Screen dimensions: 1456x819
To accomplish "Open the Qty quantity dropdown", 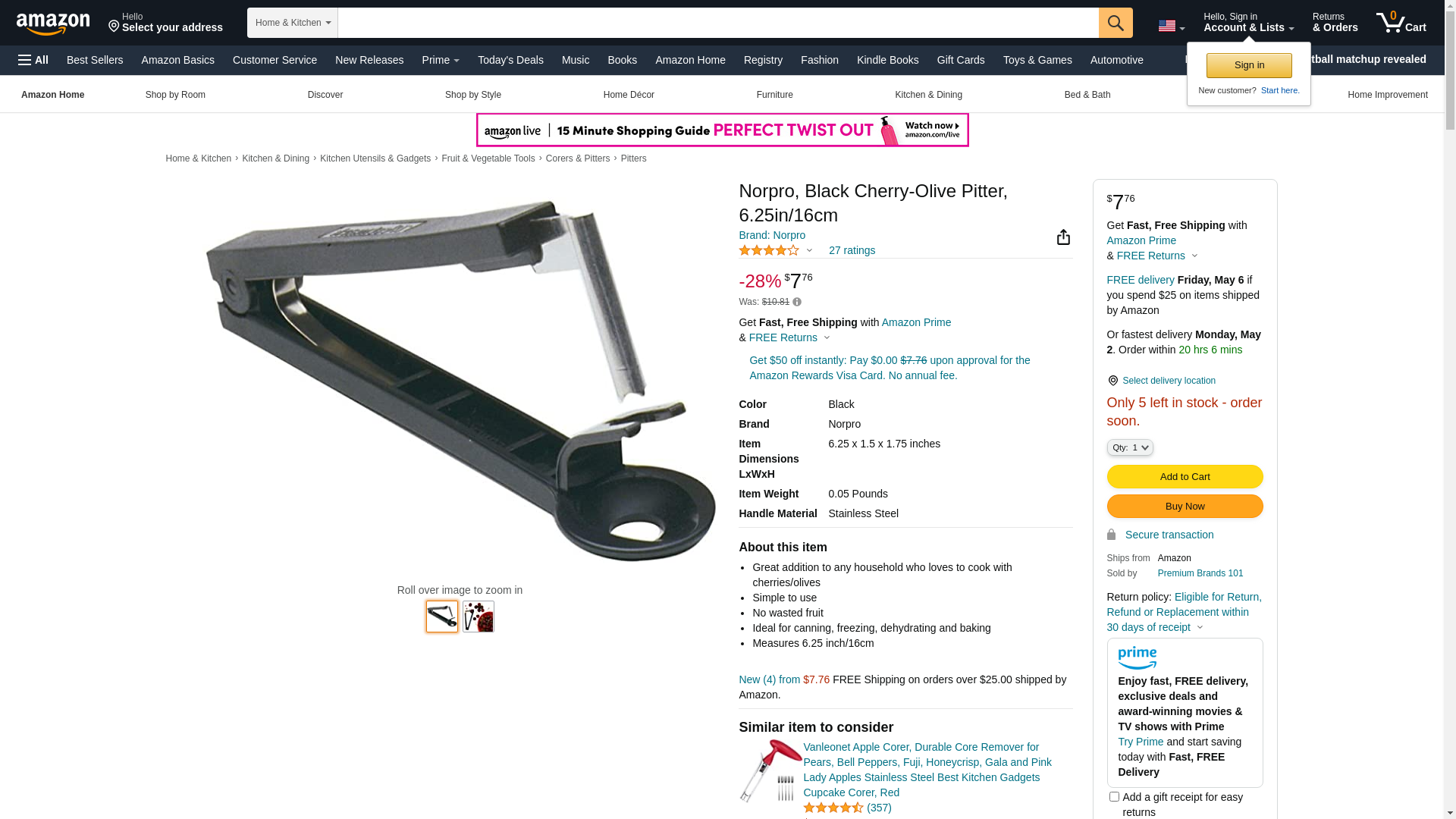I will pos(1130,447).
